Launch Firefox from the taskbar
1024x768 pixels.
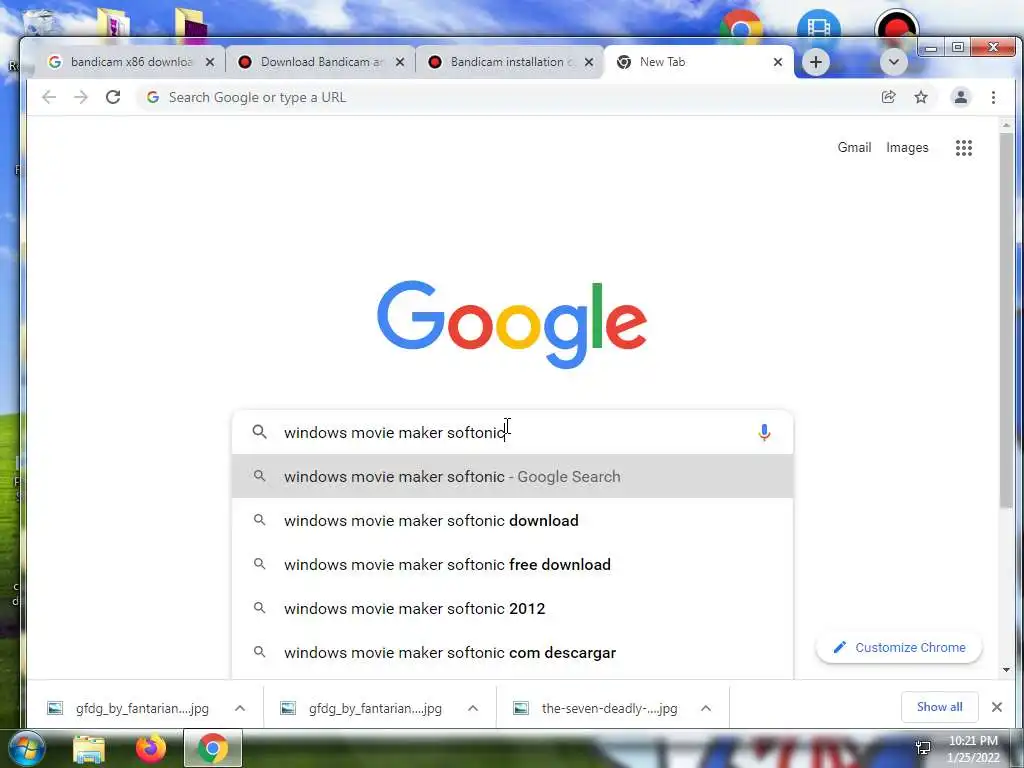[x=151, y=748]
